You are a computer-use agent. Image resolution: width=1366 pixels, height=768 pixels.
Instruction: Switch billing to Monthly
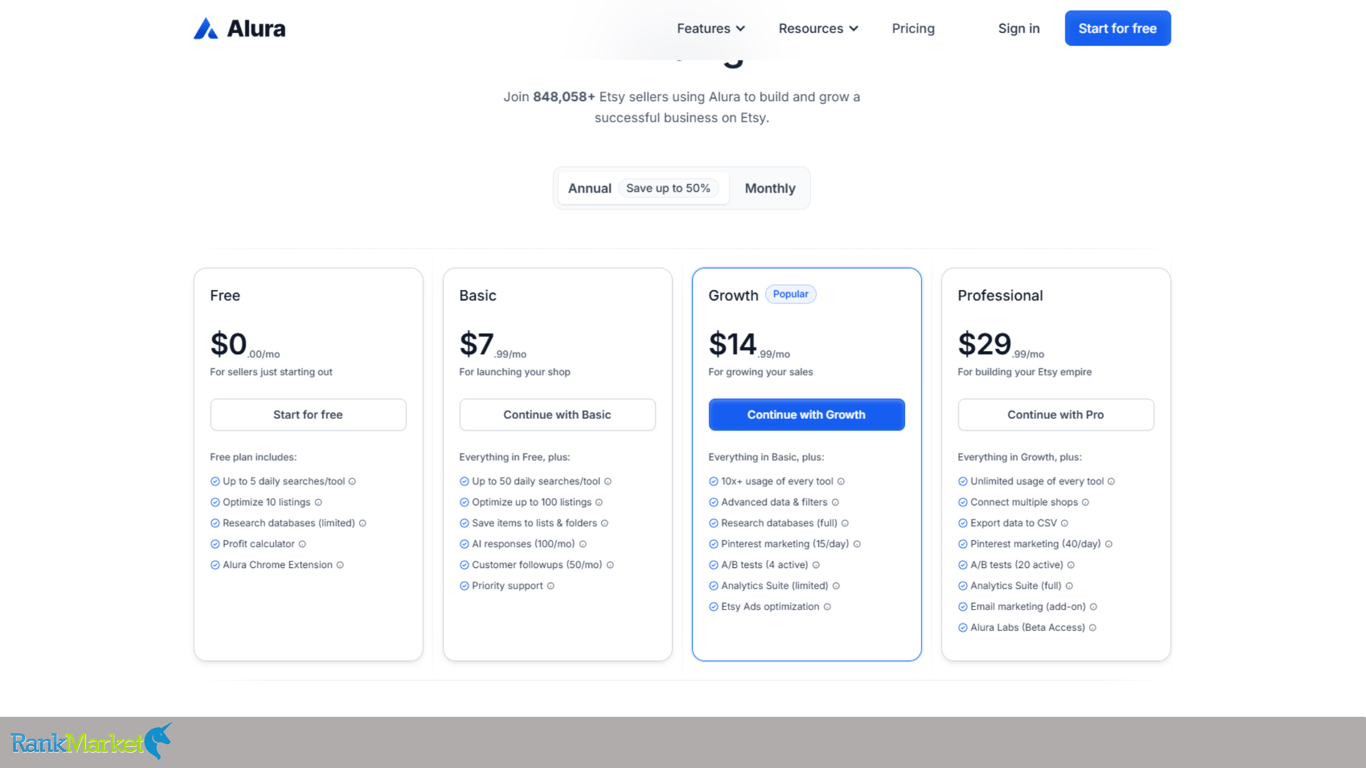point(770,188)
